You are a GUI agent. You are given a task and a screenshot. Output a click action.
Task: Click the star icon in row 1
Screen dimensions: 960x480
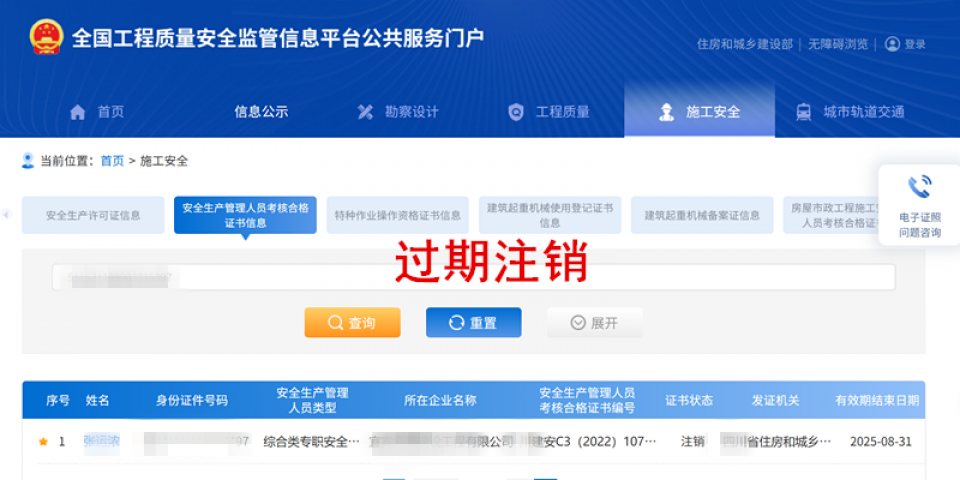pyautogui.click(x=43, y=441)
